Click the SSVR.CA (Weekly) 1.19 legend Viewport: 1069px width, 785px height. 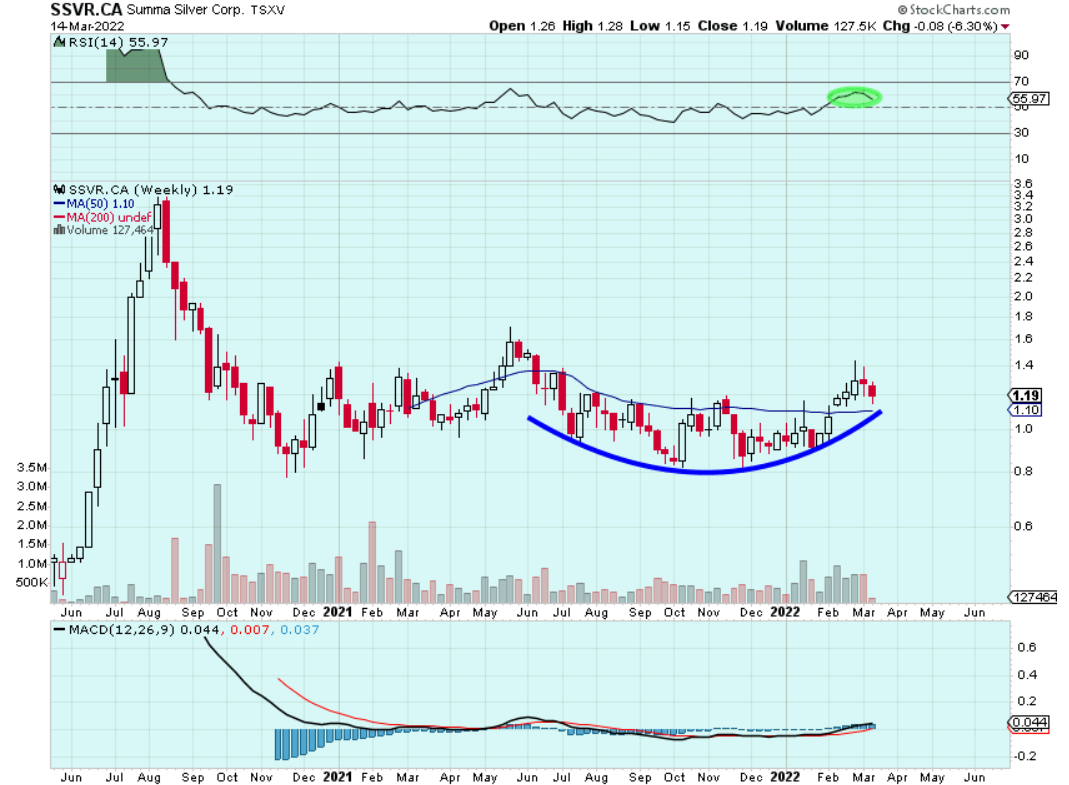(151, 190)
